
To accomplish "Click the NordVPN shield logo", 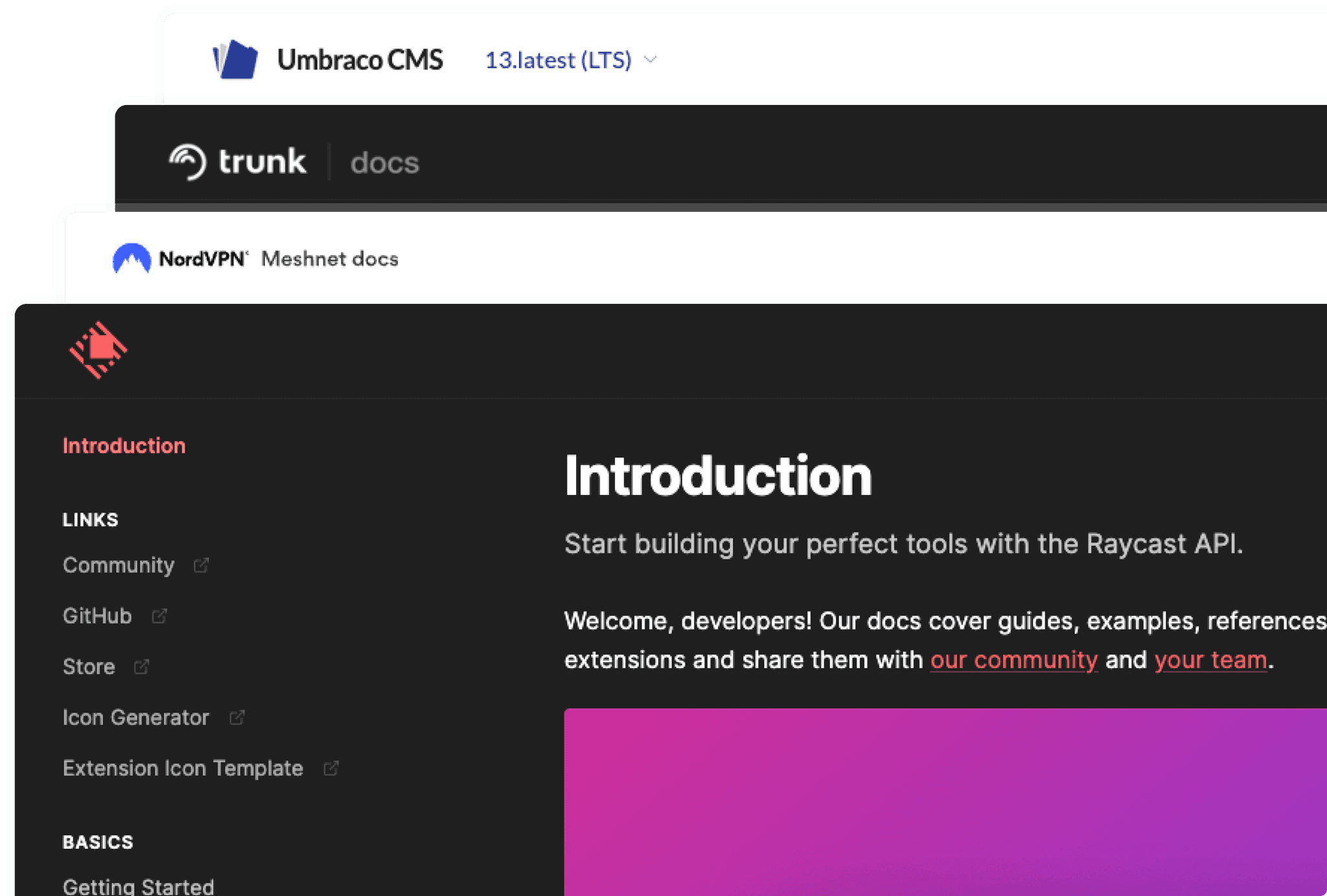I will pyautogui.click(x=133, y=258).
